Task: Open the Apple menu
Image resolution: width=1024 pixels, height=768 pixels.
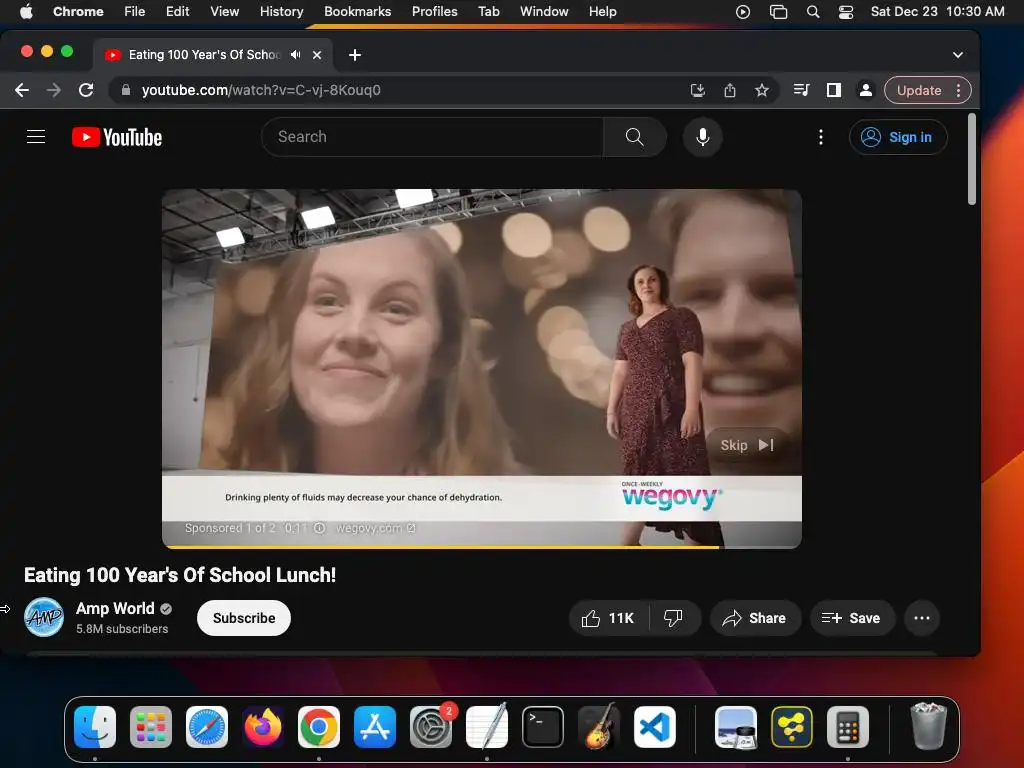Action: pos(26,11)
